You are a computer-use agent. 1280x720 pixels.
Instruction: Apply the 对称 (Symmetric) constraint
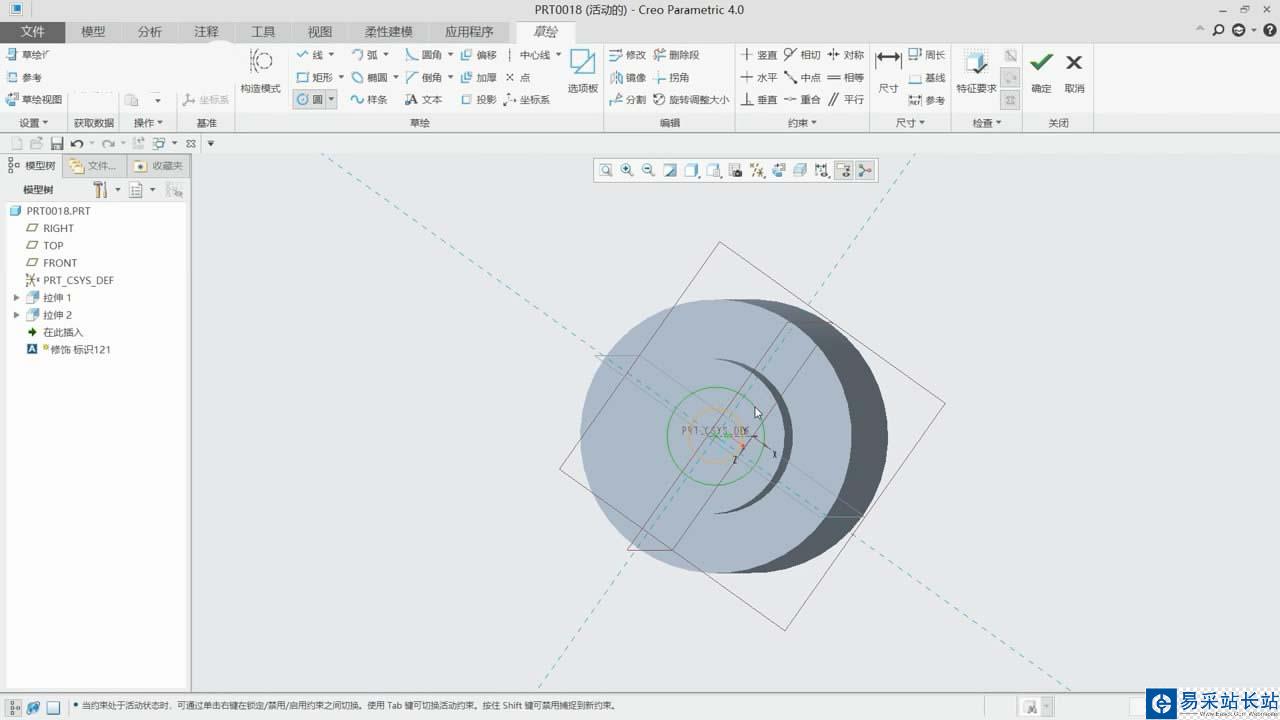coord(845,55)
